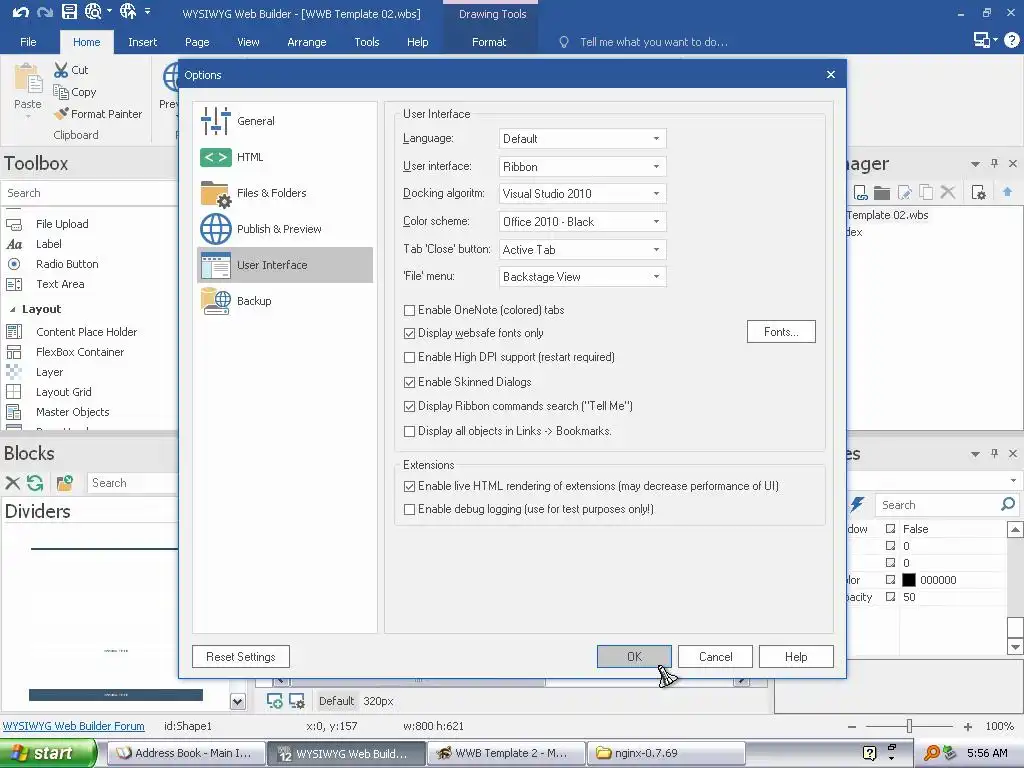Toggle Display websafe fonts only
This screenshot has height=768, width=1024.
point(409,333)
